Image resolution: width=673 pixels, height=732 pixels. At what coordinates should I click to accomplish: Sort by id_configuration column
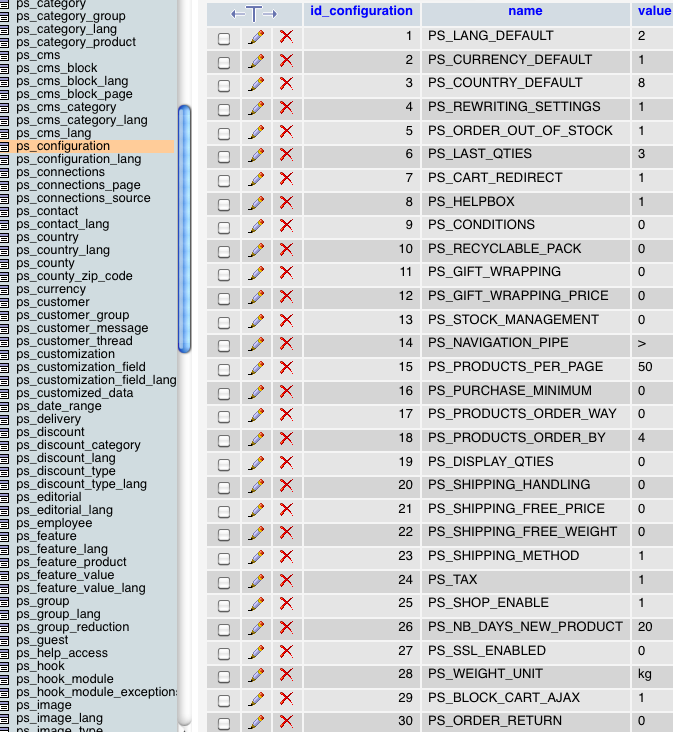coord(361,11)
